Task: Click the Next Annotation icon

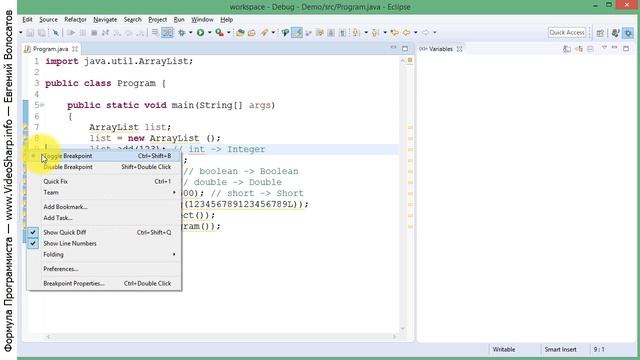Action: point(356,33)
